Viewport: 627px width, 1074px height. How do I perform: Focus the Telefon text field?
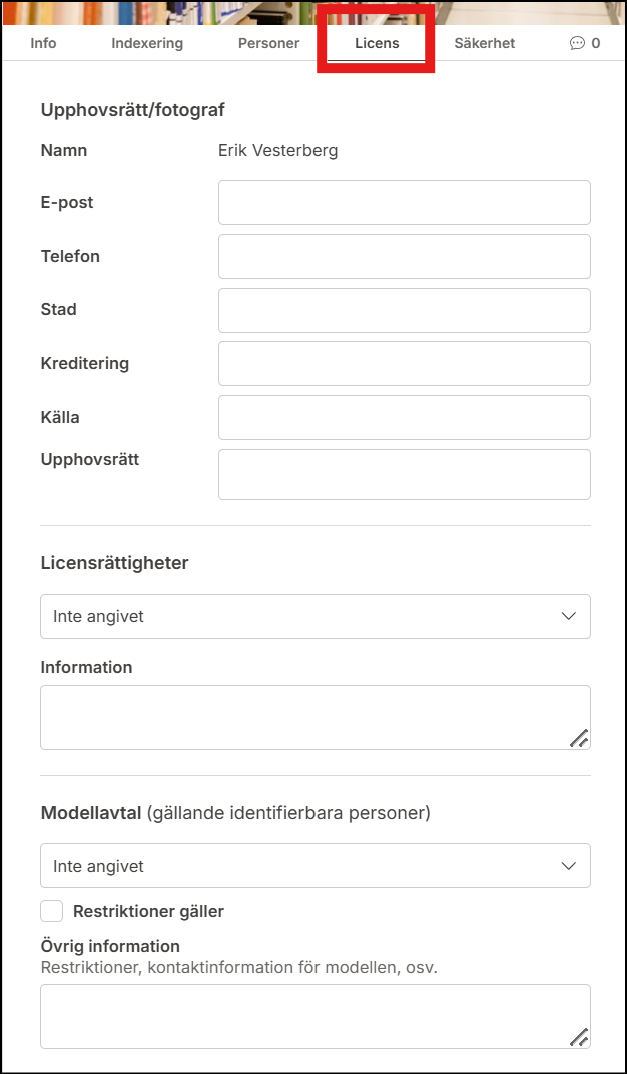(404, 257)
